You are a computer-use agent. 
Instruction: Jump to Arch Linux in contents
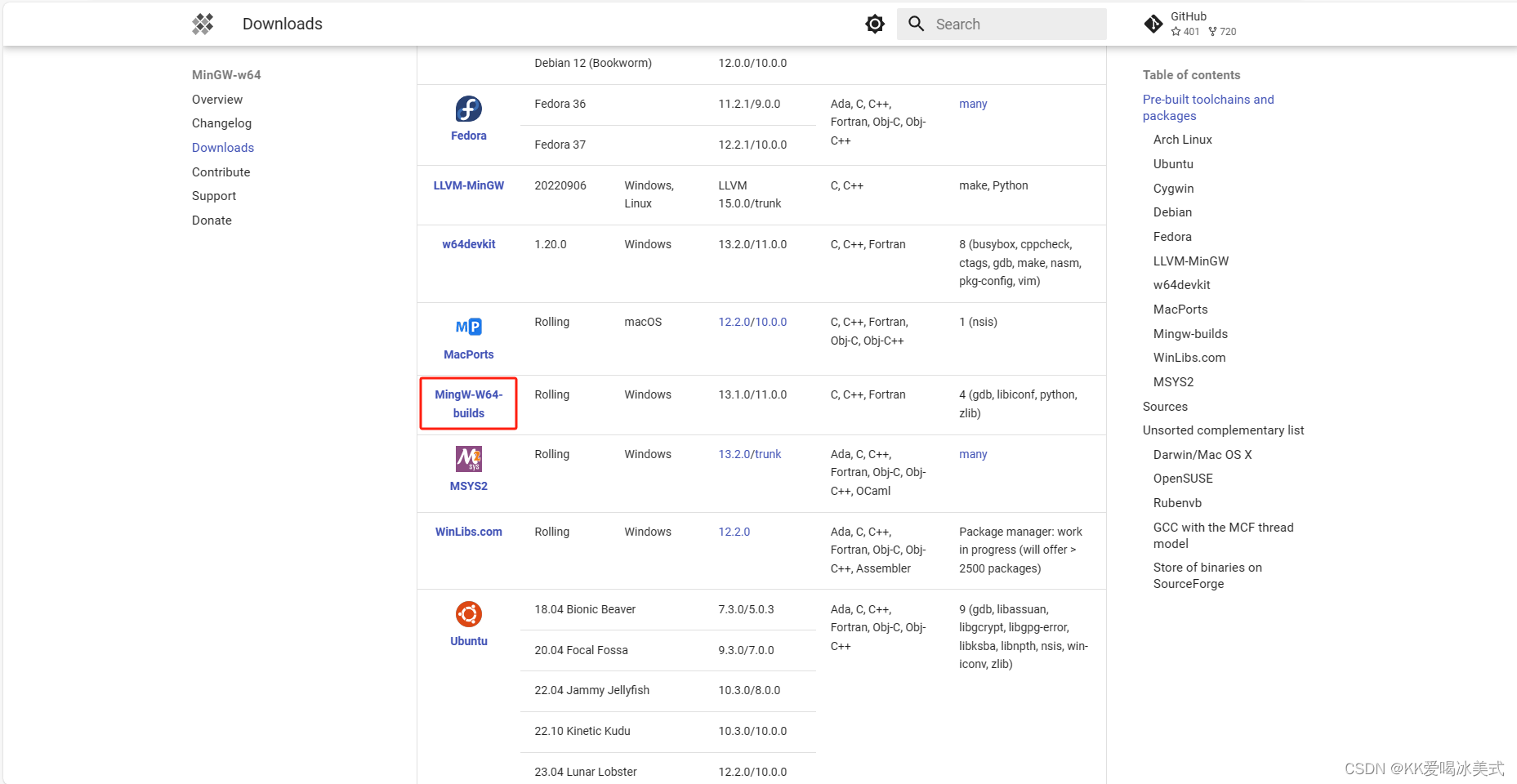coord(1183,140)
